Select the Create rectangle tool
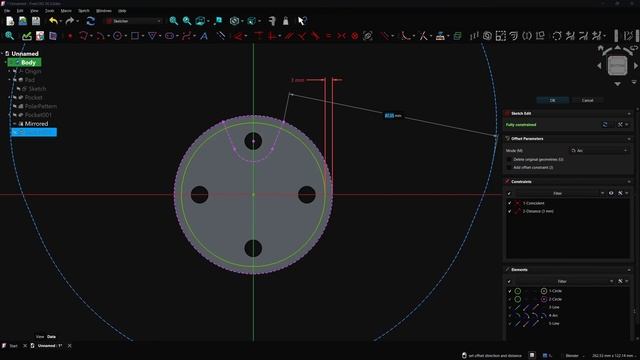 [135, 36]
